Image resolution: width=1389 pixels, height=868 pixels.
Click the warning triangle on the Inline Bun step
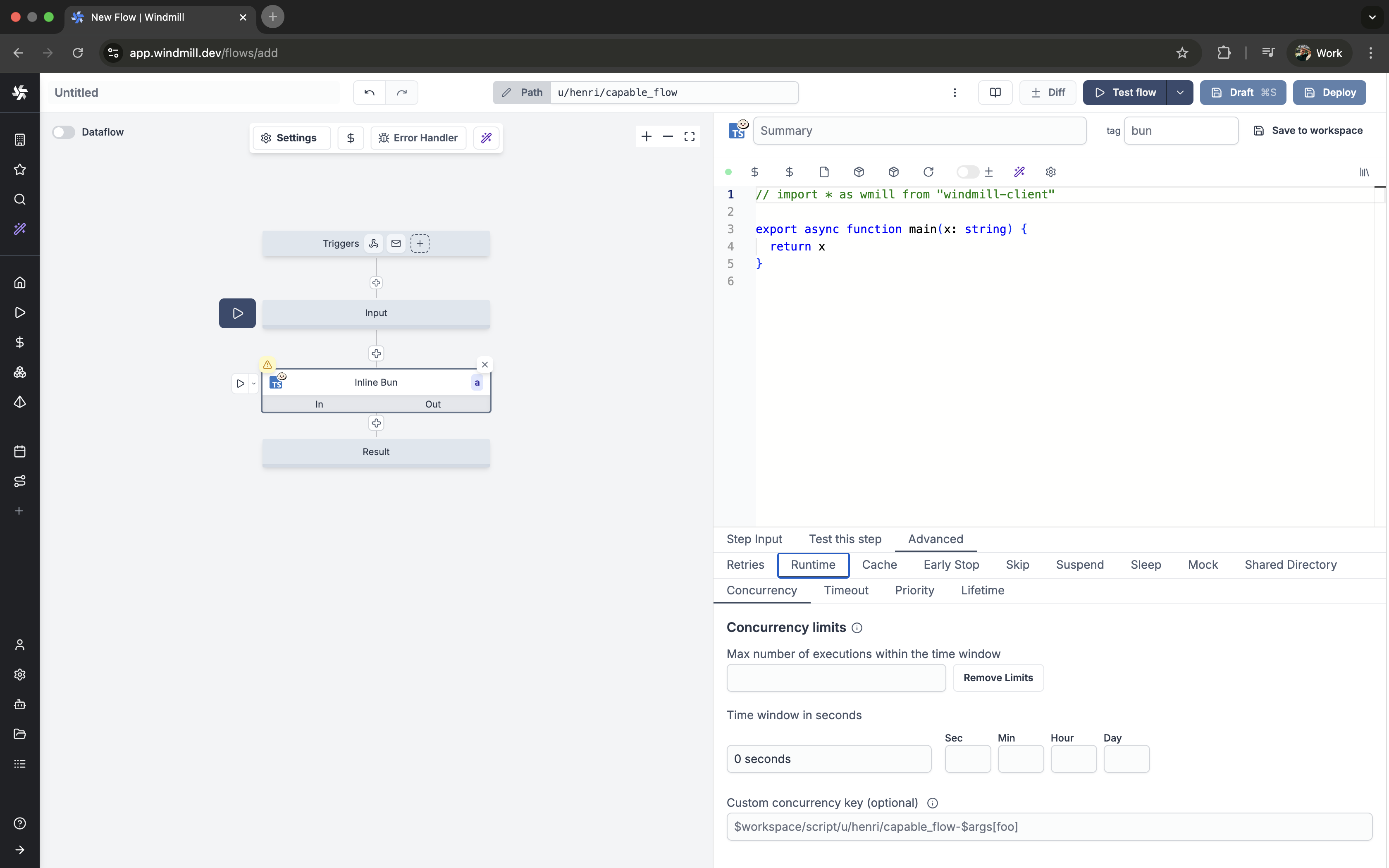pyautogui.click(x=267, y=365)
